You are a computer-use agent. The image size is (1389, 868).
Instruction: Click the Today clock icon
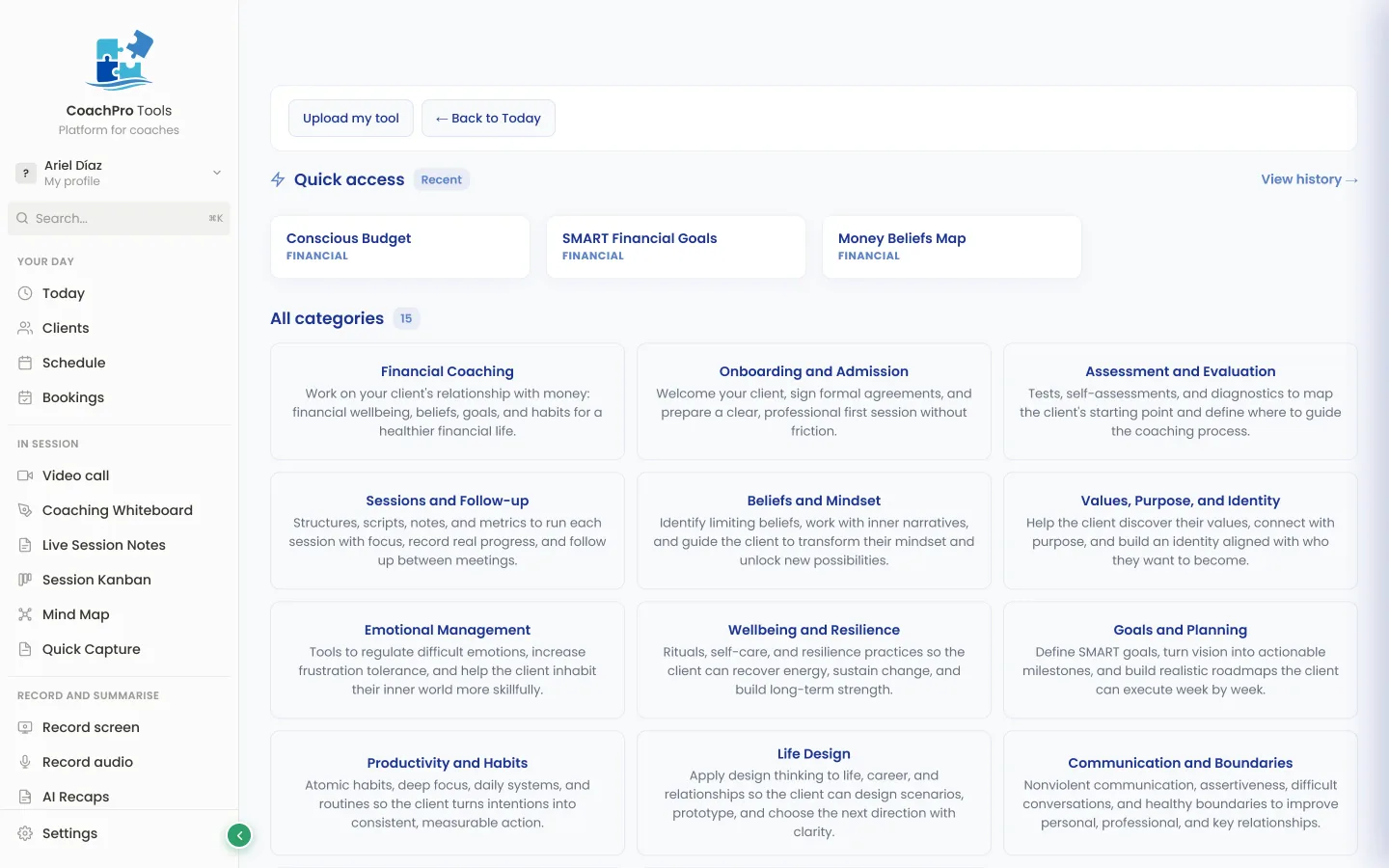(x=25, y=293)
